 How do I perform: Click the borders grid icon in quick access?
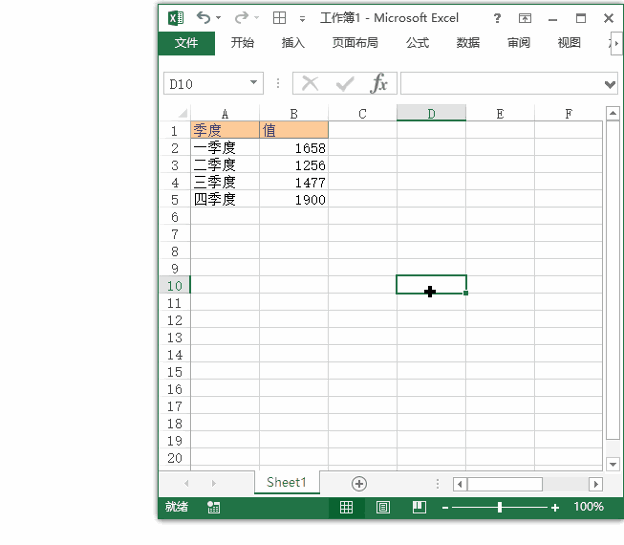point(279,18)
